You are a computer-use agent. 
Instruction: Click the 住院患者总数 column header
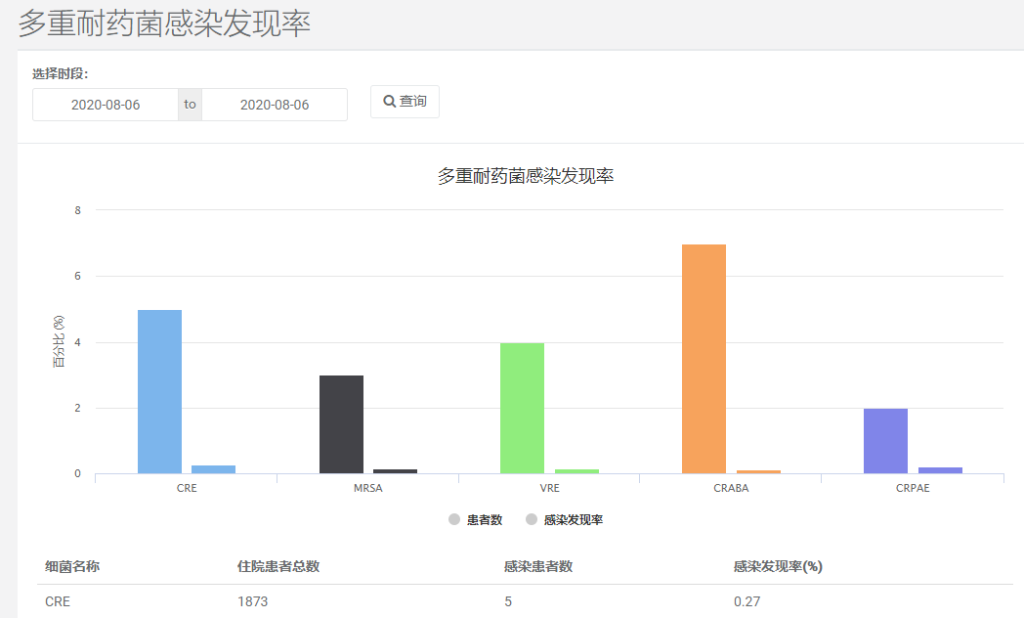coord(279,566)
